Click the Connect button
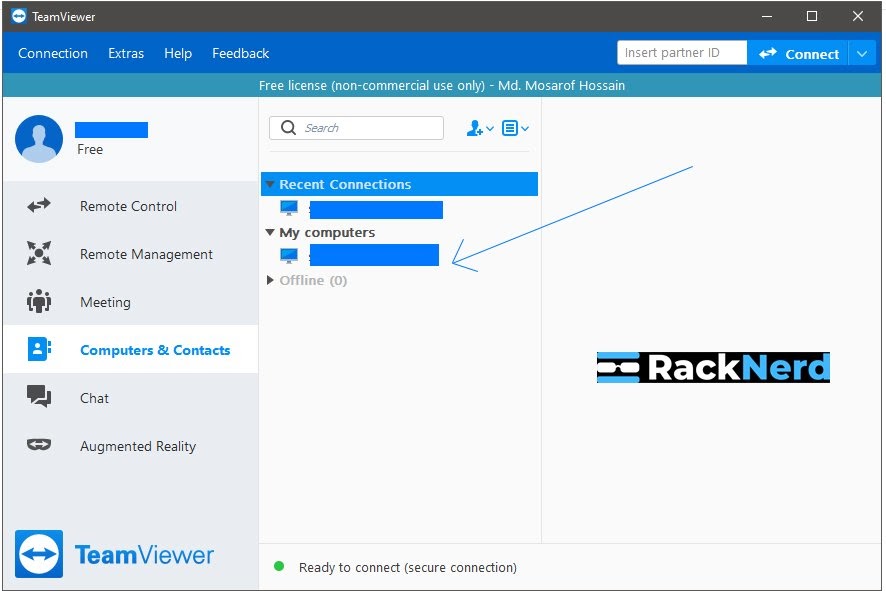This screenshot has width=886, height=591. [x=798, y=54]
